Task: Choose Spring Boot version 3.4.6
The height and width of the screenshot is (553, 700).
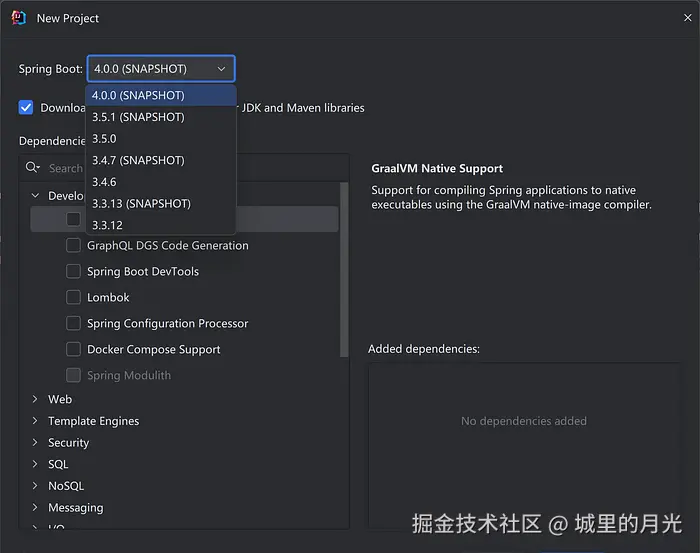Action: click(x=161, y=182)
